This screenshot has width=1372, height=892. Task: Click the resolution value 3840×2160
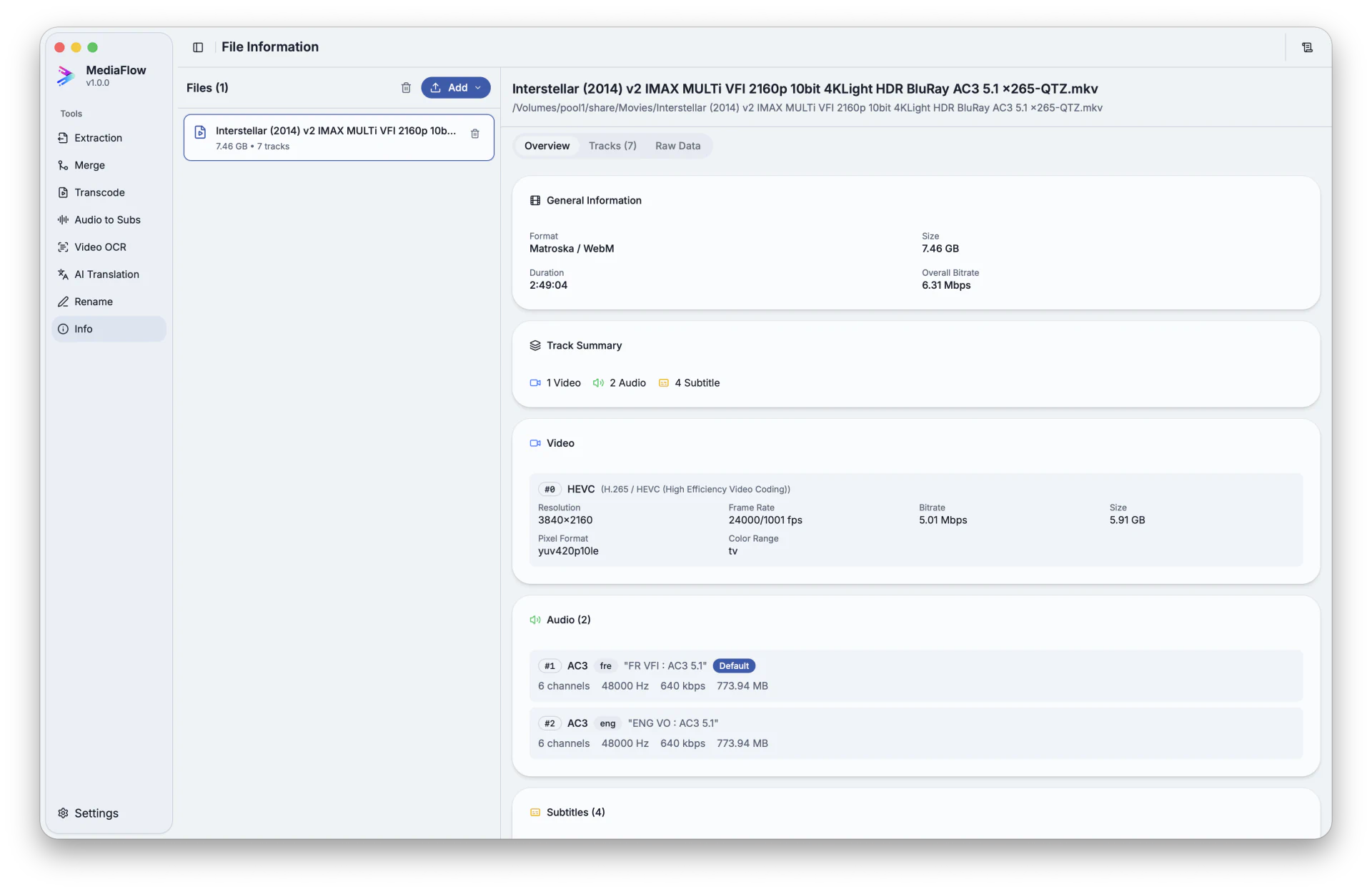[565, 520]
